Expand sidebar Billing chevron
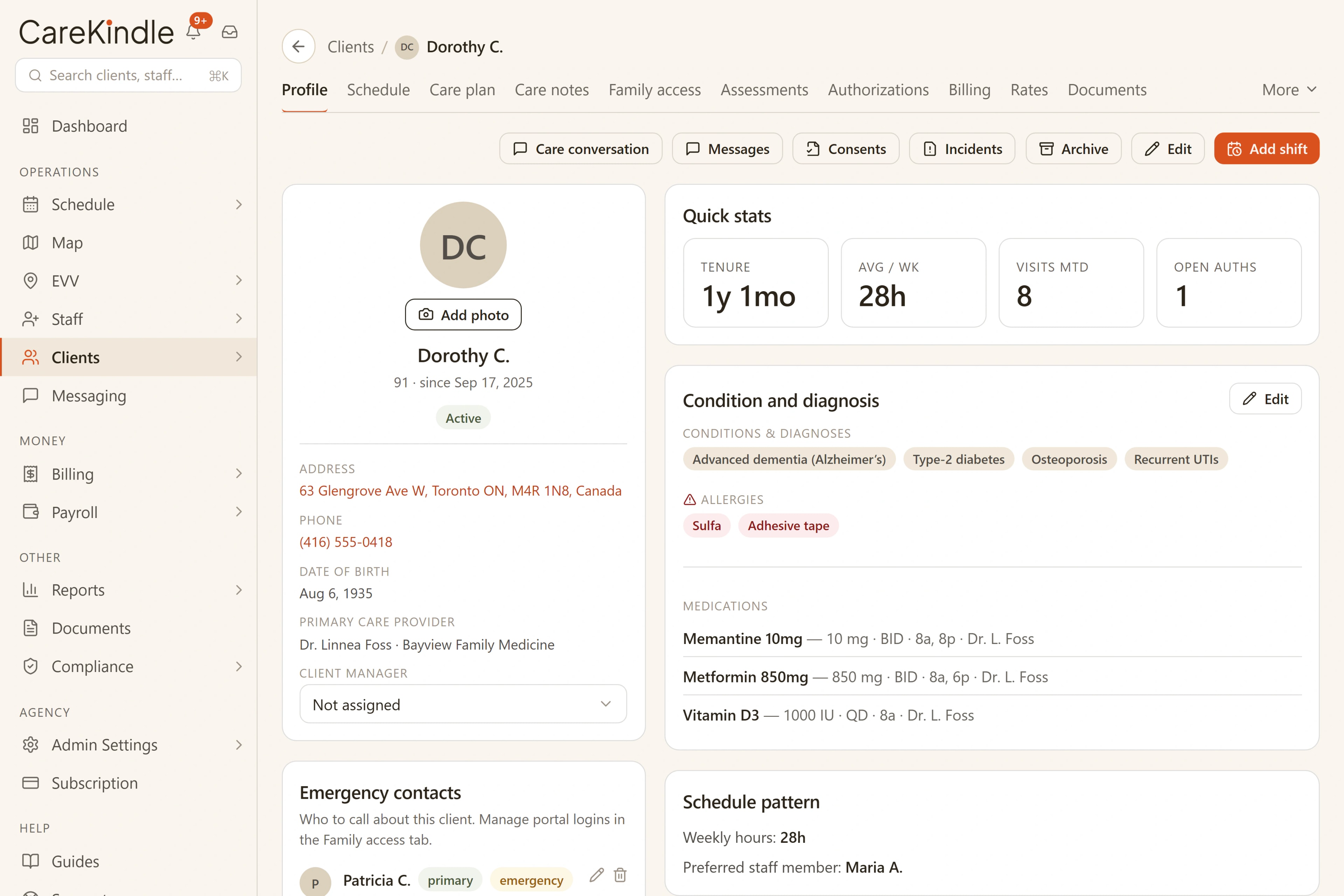Image resolution: width=1344 pixels, height=896 pixels. [239, 473]
